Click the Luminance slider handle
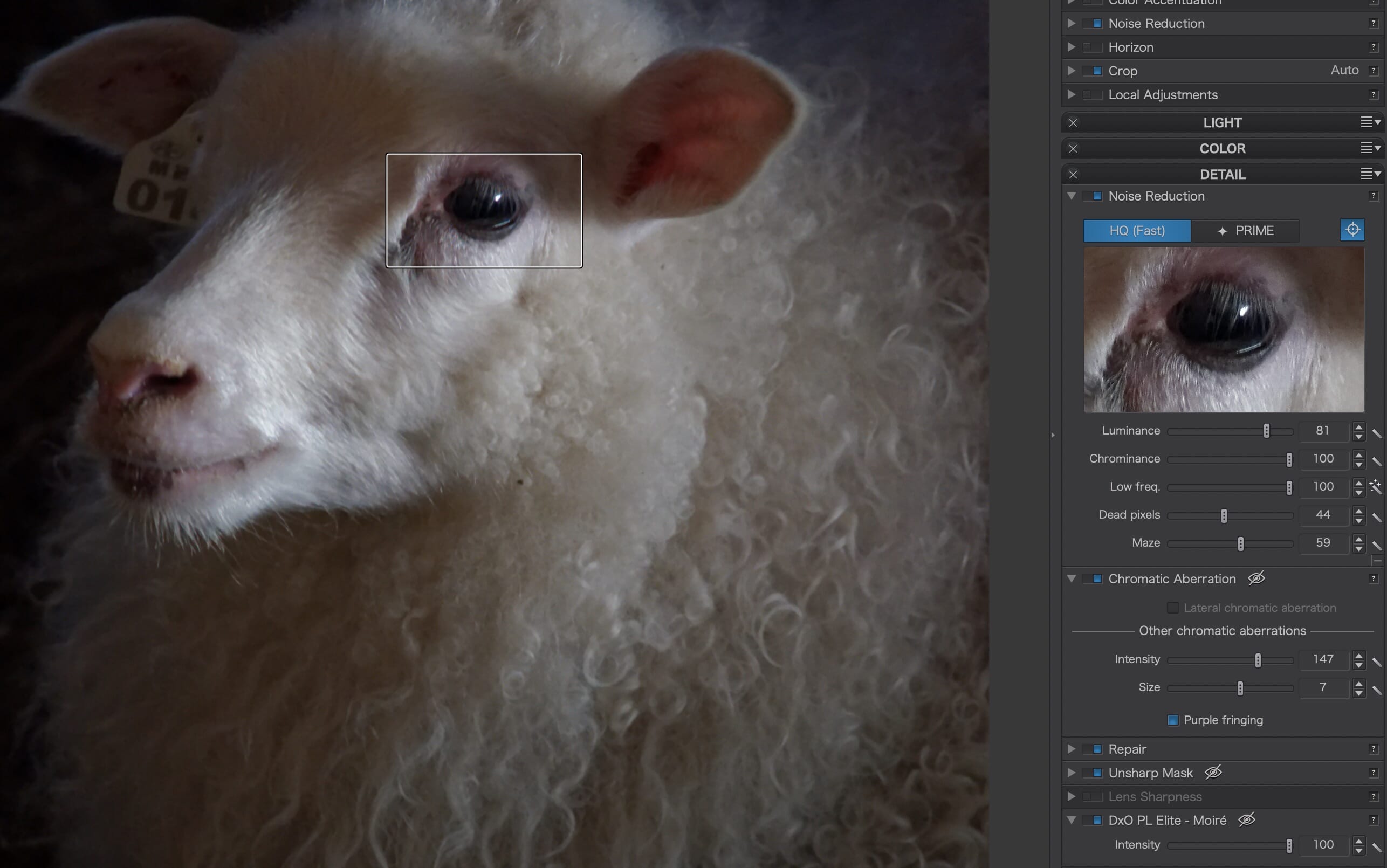This screenshot has width=1387, height=868. pos(1266,431)
